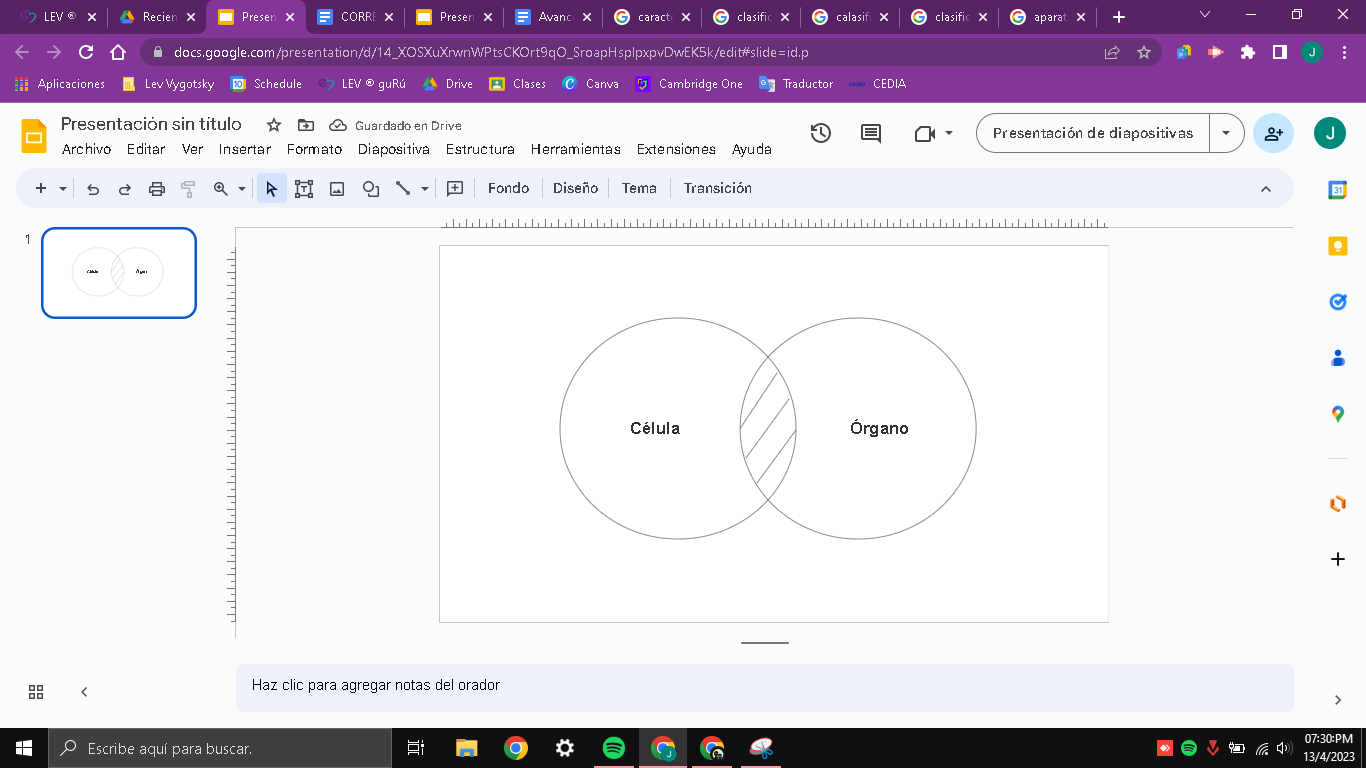1366x768 pixels.
Task: Open the Insertar menu
Action: point(245,149)
